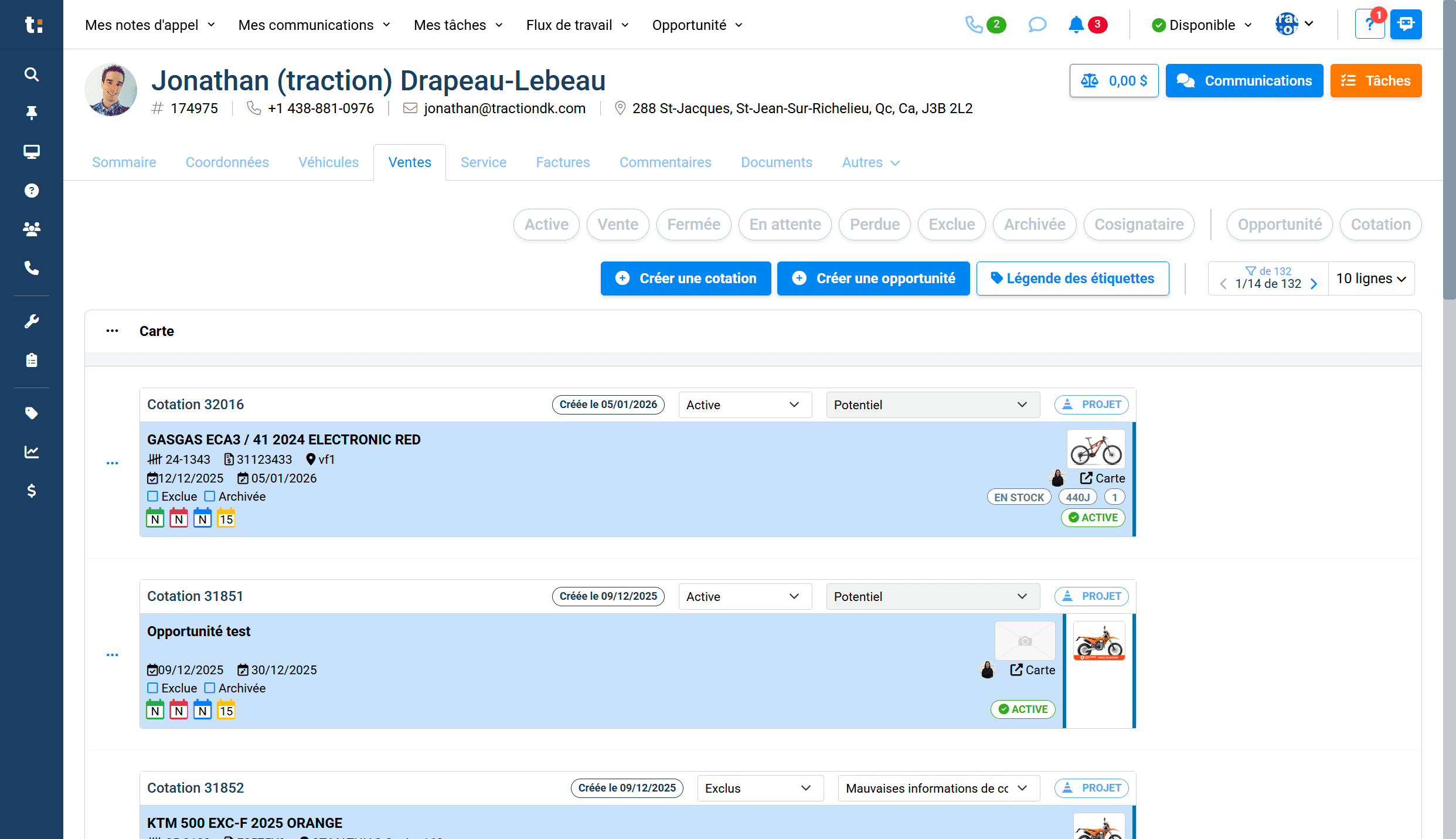The image size is (1456, 839).
Task: Go to next page arrow in pagination
Action: [x=1314, y=284]
